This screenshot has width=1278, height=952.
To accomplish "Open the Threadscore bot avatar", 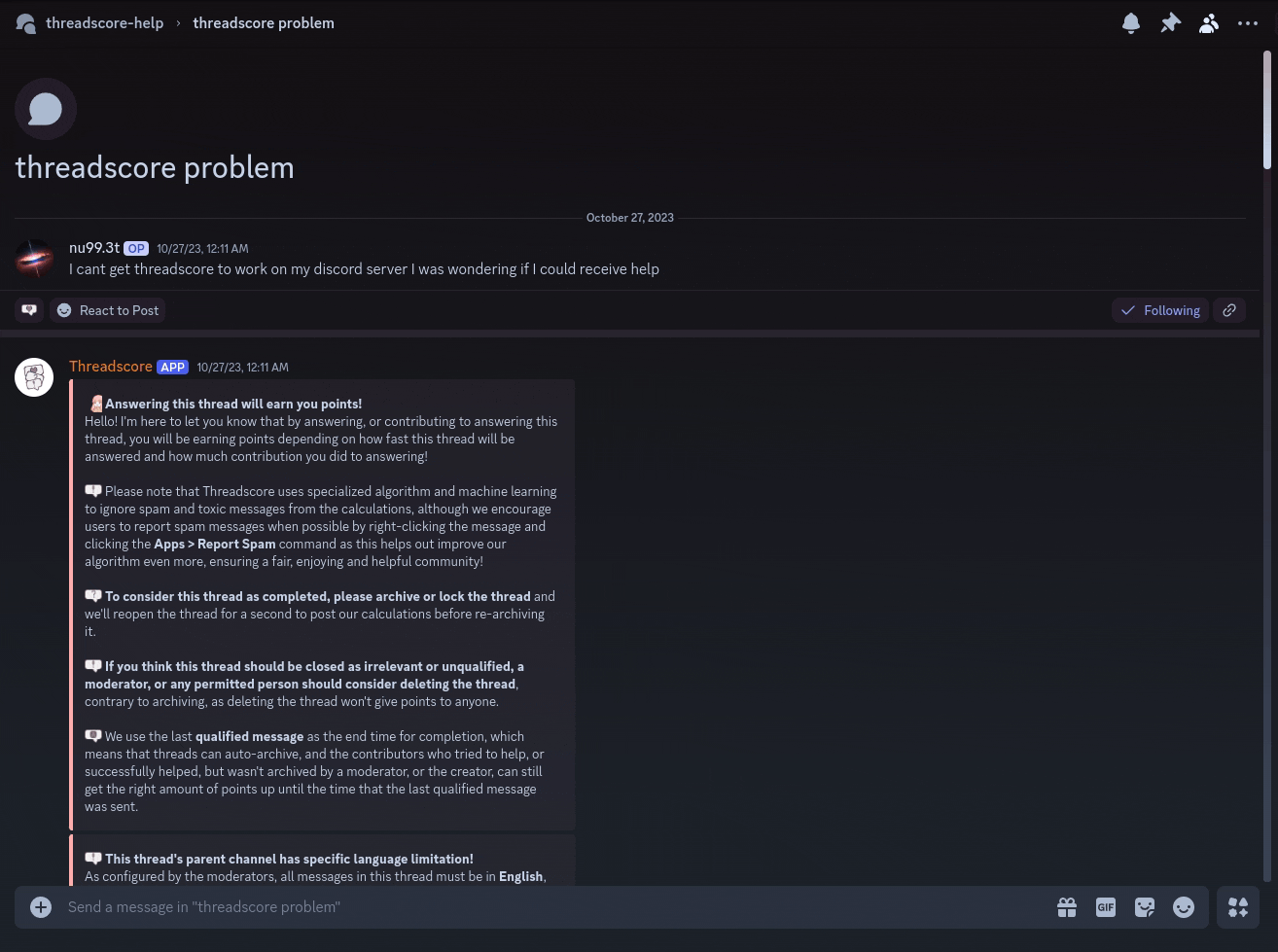I will pyautogui.click(x=34, y=377).
